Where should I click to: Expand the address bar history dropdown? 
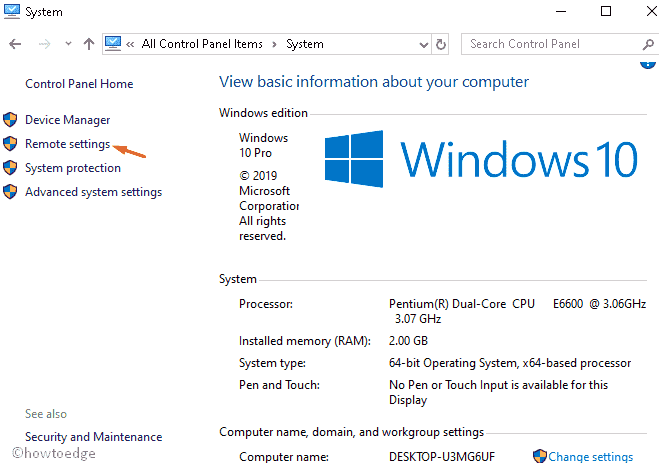[x=421, y=44]
